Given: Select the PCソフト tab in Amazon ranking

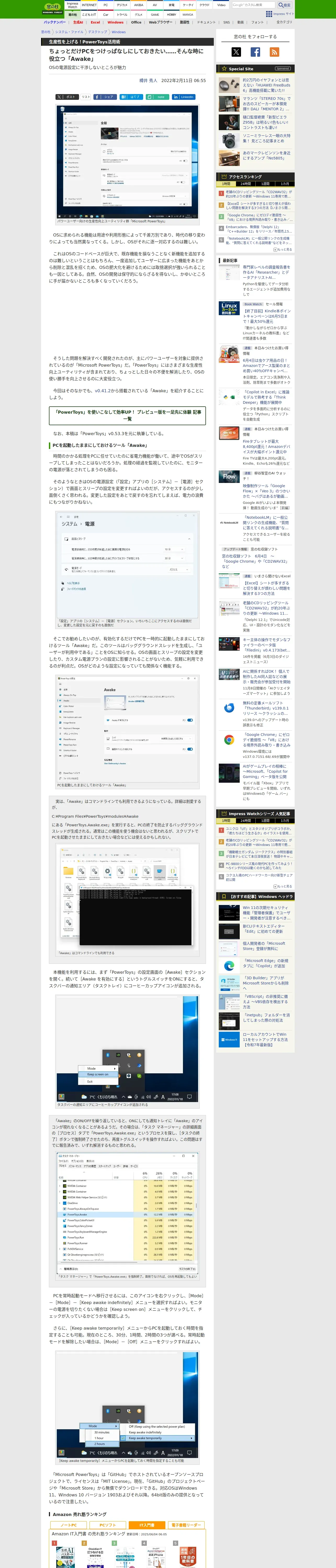Looking at the screenshot, I should click(x=108, y=1525).
